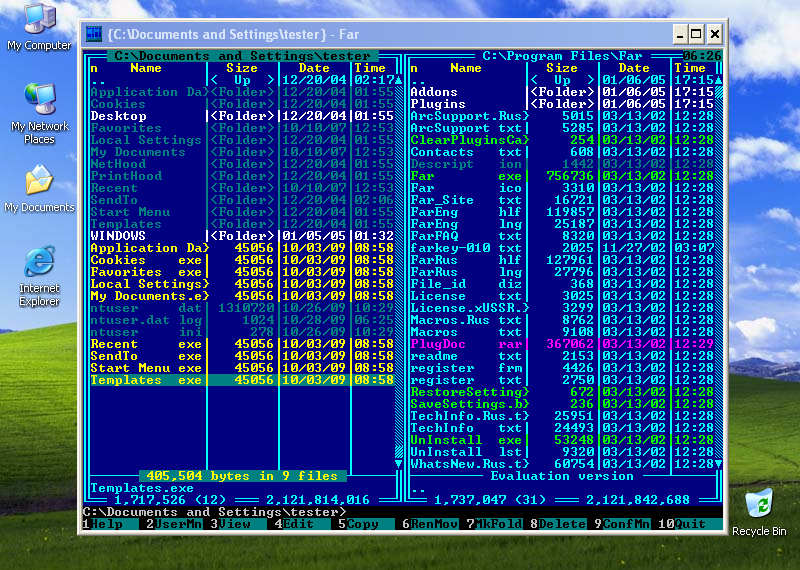Select the NetHood folder row
Image resolution: width=800 pixels, height=570 pixels.
[x=242, y=164]
